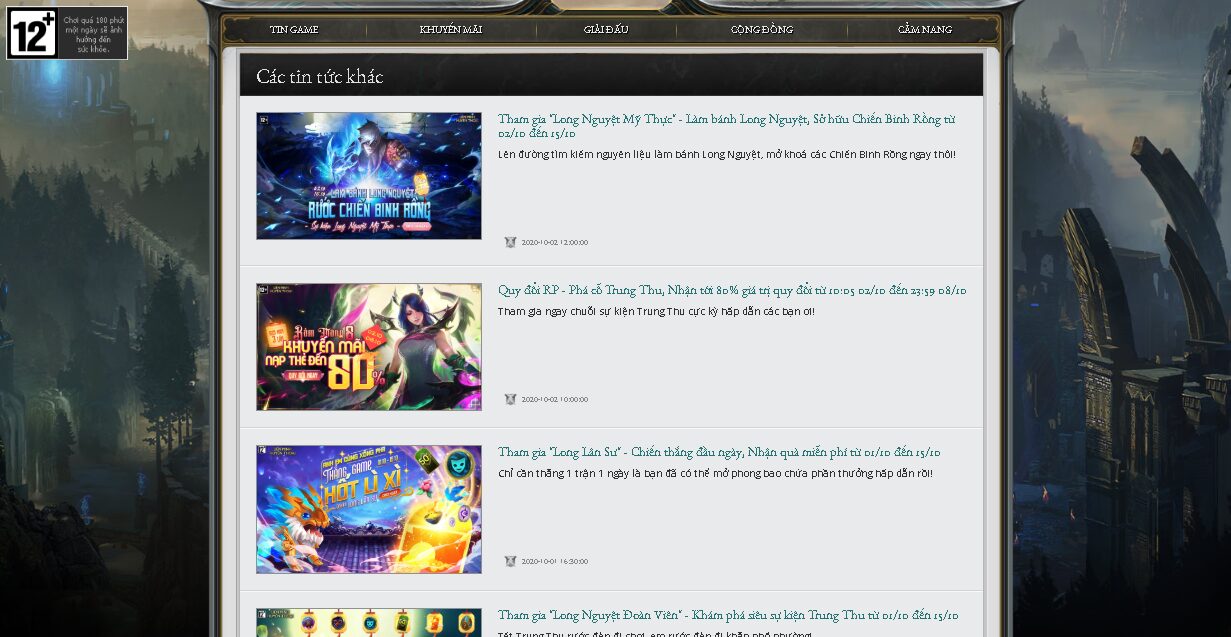1231x637 pixels.
Task: Open the CẨM NANG menu
Action: click(924, 29)
